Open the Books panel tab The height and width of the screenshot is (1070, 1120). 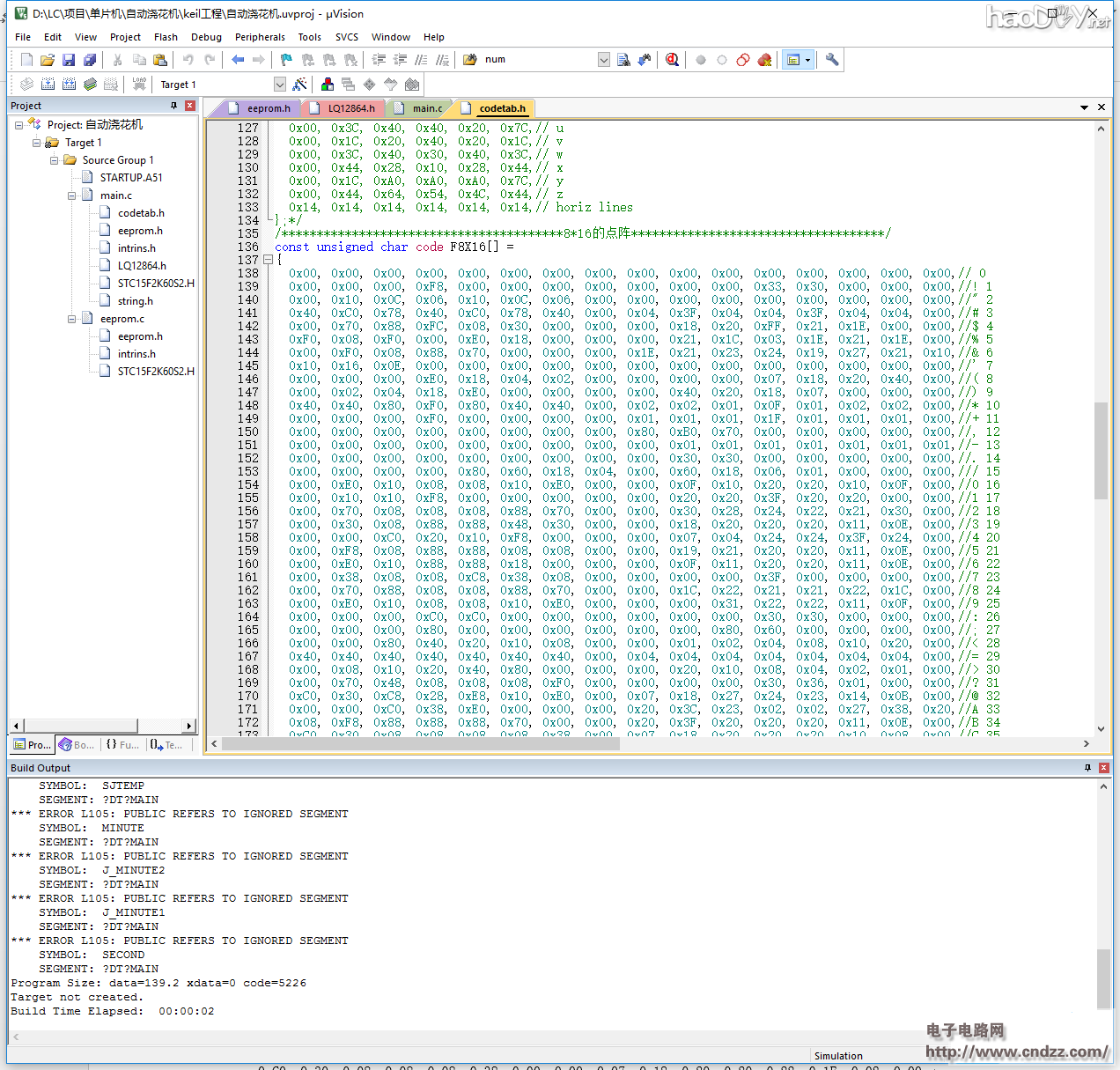[77, 745]
